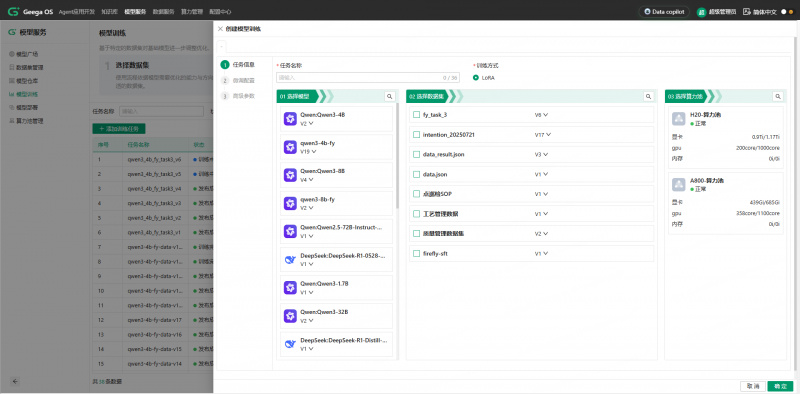The height and width of the screenshot is (394, 800).
Task: Select the Qwen:Qwen3-4B model icon
Action: 290,119
